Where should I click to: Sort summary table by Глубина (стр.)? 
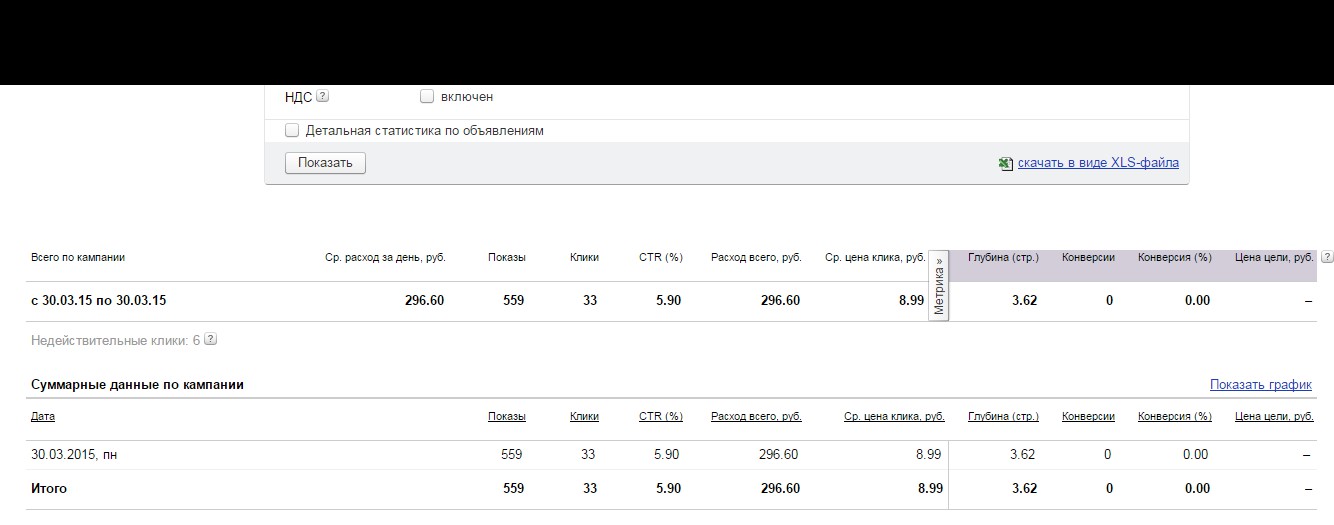coord(1003,417)
